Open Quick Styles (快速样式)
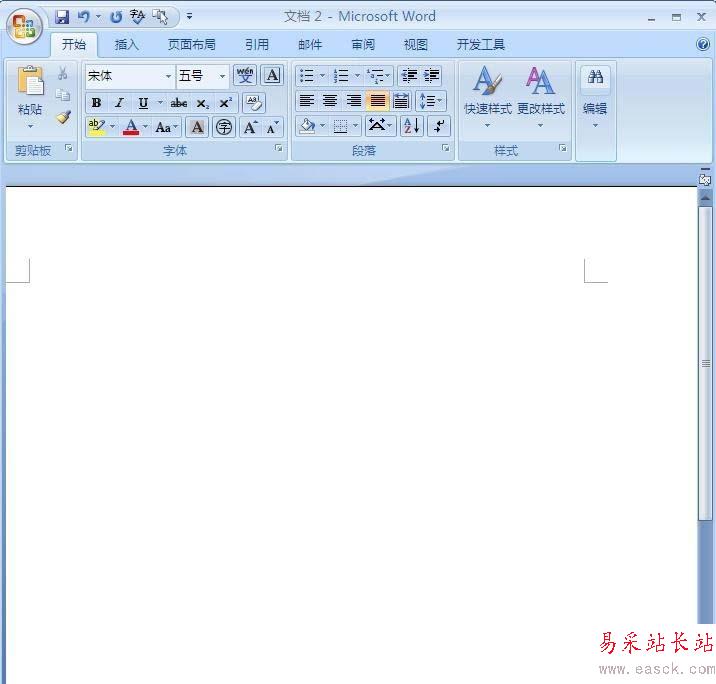 [x=488, y=96]
